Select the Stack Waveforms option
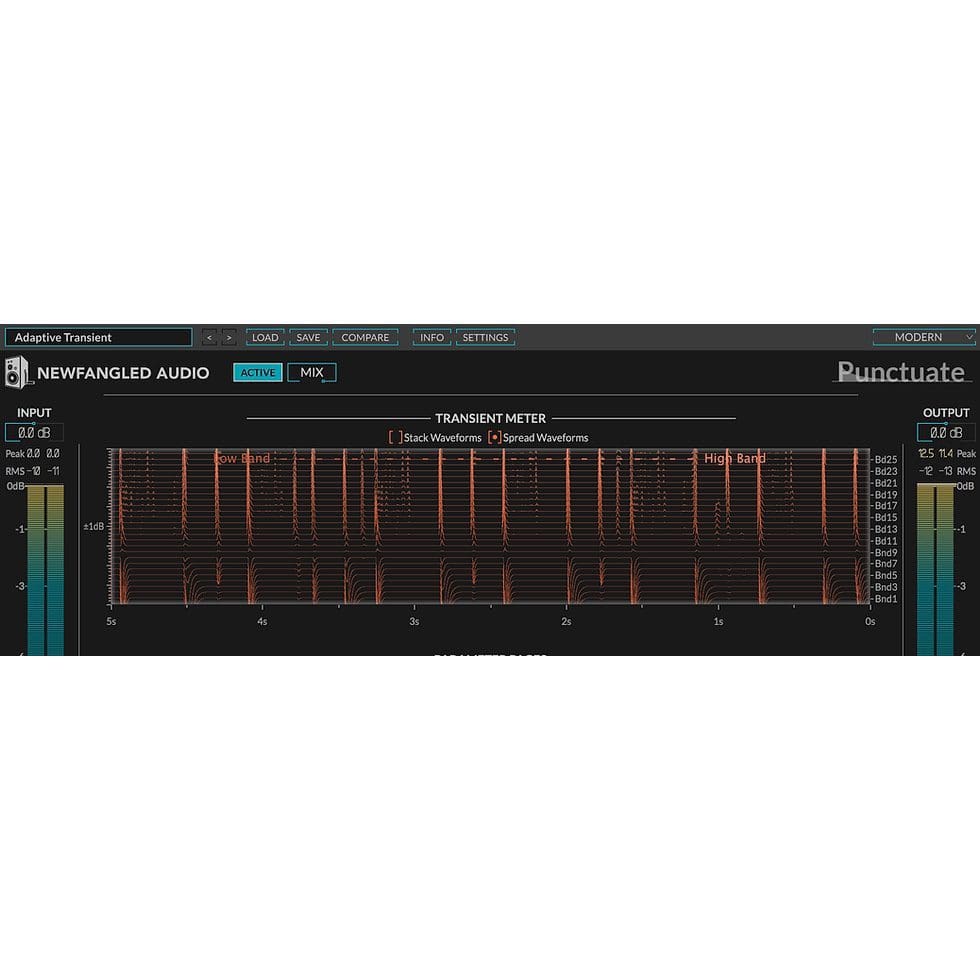This screenshot has width=980, height=980. (x=435, y=438)
